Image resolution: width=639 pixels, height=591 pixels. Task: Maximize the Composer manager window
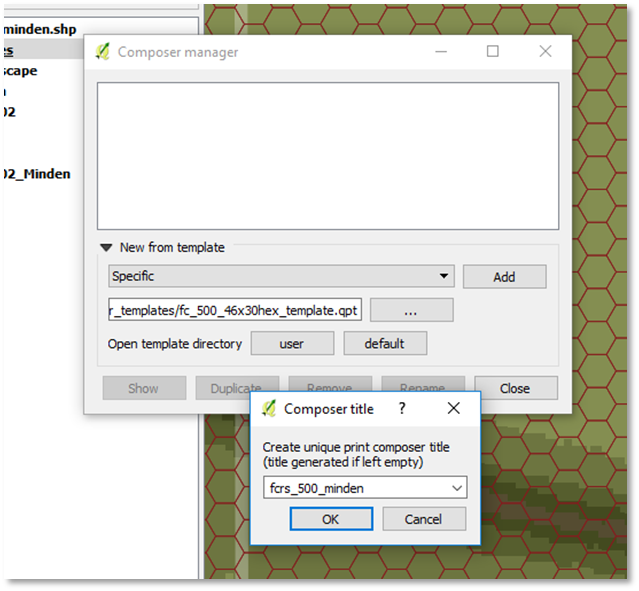[x=493, y=52]
